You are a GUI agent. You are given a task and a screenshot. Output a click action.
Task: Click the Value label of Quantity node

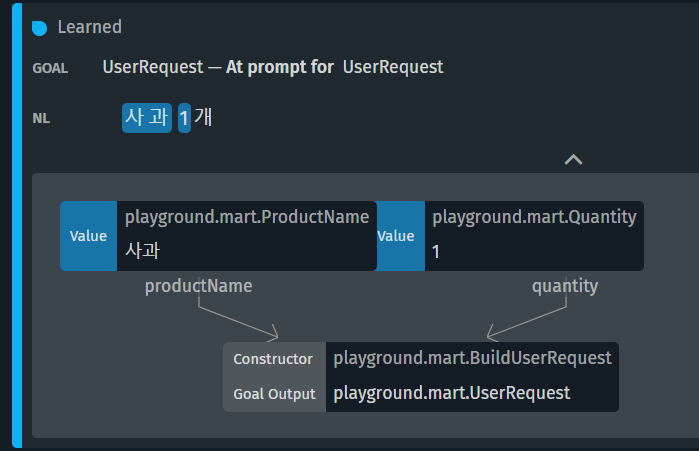[x=396, y=236]
